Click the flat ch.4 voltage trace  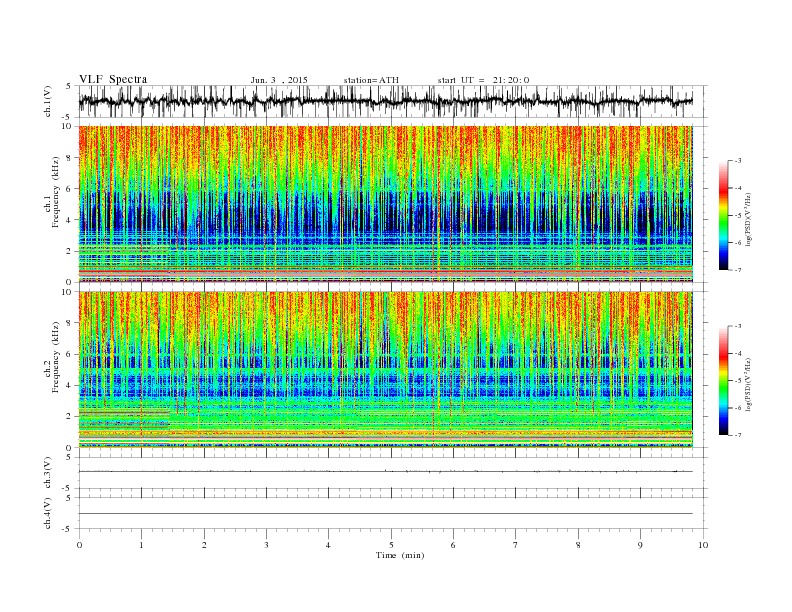385,514
